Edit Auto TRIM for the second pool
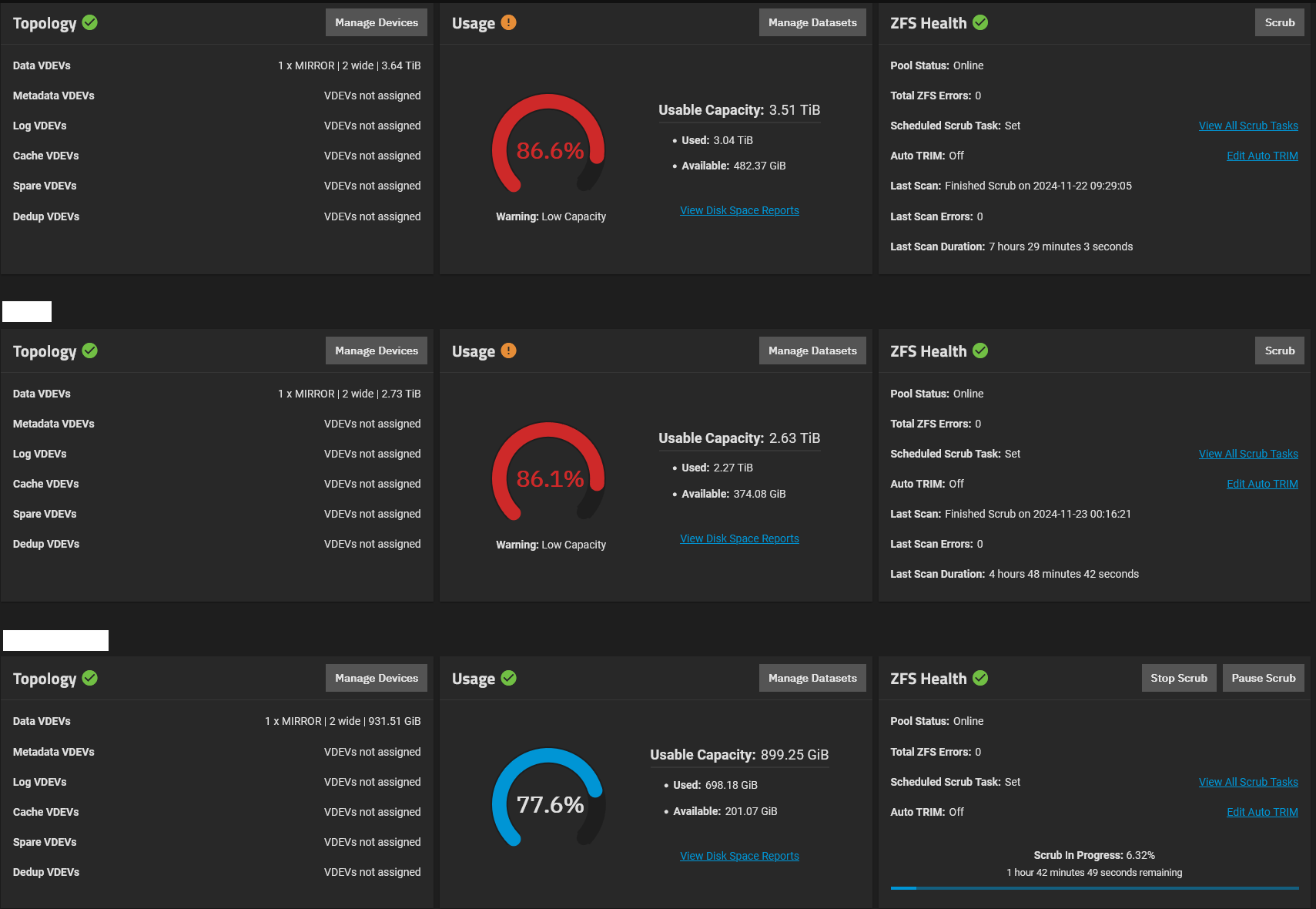Screen dimensions: 1316x909 coord(1262,484)
